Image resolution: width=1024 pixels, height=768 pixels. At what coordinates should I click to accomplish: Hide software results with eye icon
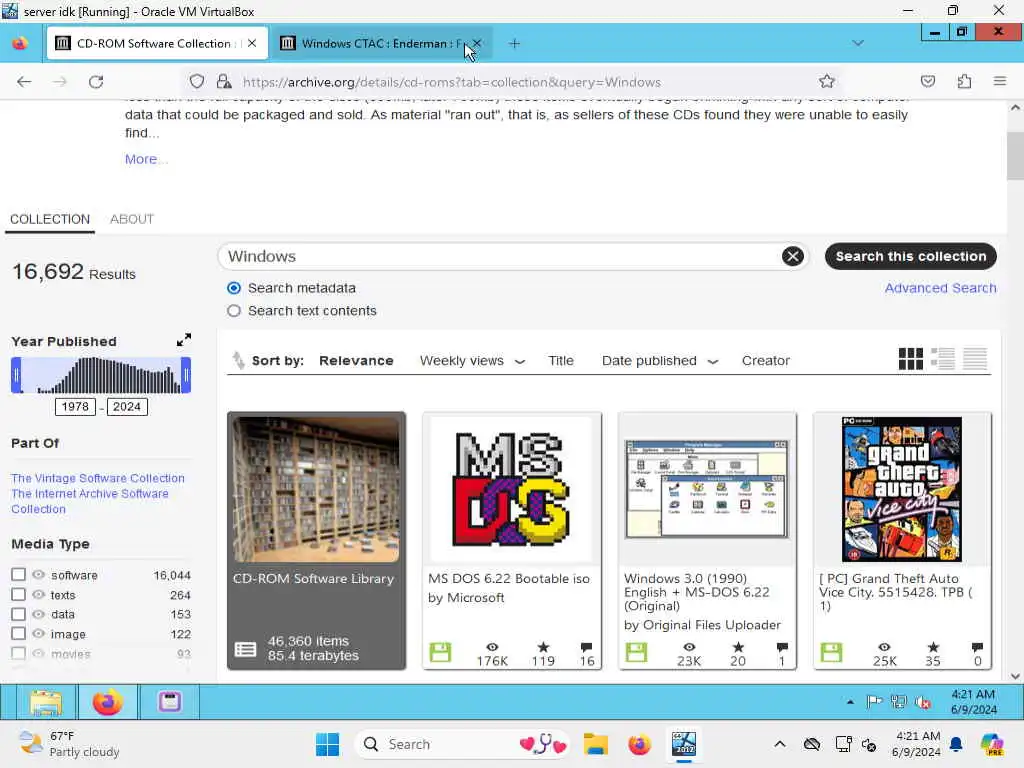39,575
